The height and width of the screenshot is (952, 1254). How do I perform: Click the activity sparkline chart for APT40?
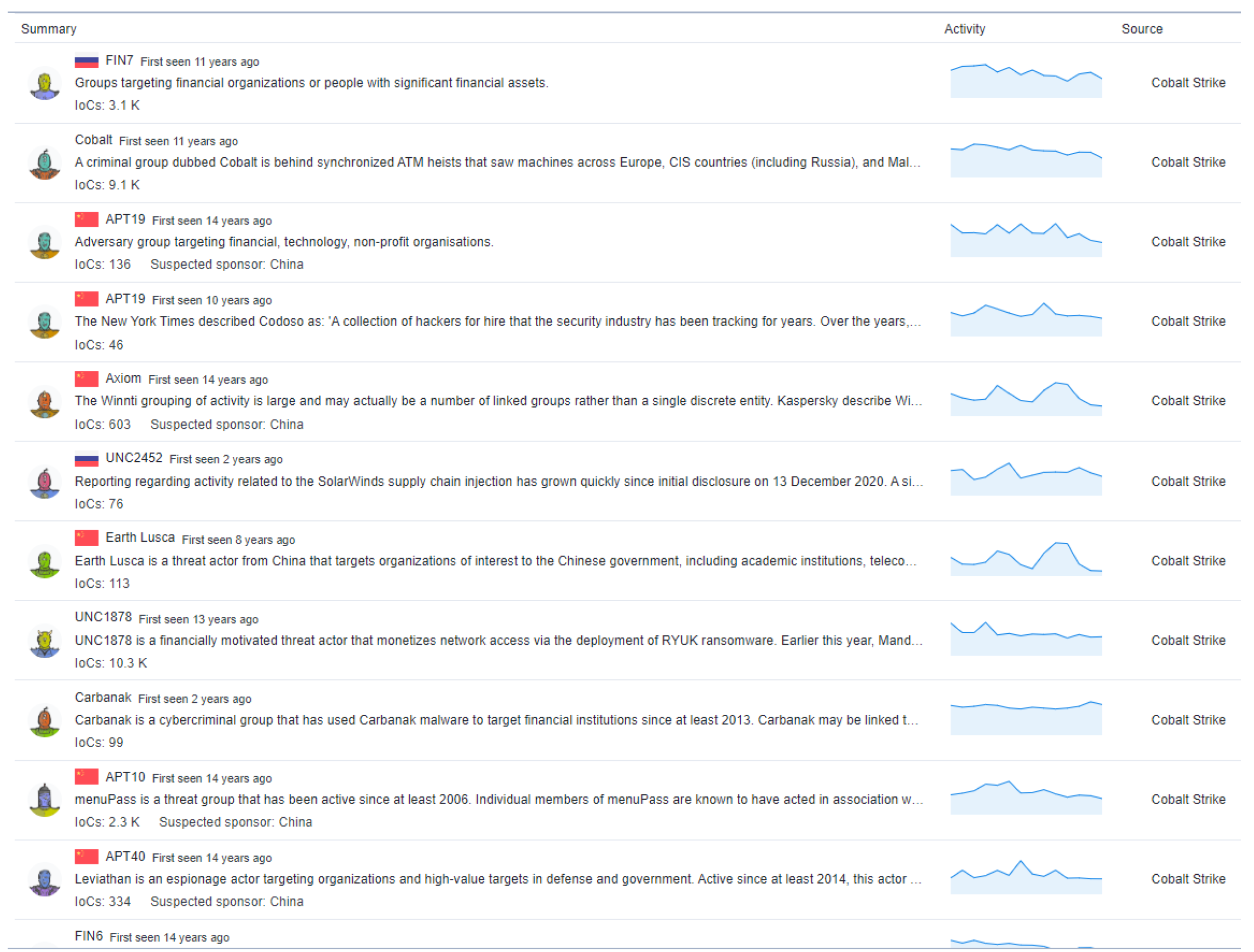(x=1026, y=877)
